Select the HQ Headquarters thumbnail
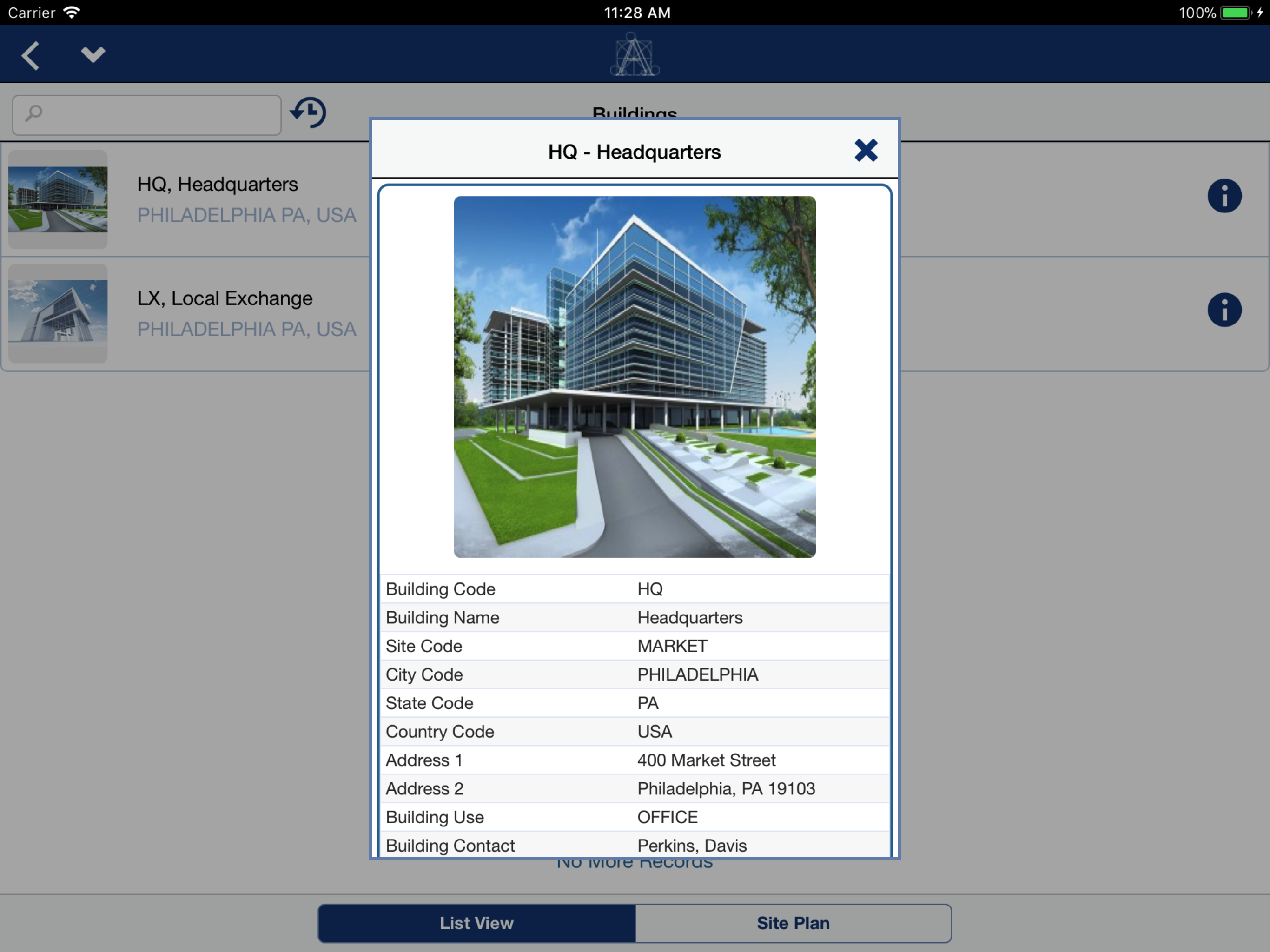This screenshot has height=952, width=1270. point(58,199)
